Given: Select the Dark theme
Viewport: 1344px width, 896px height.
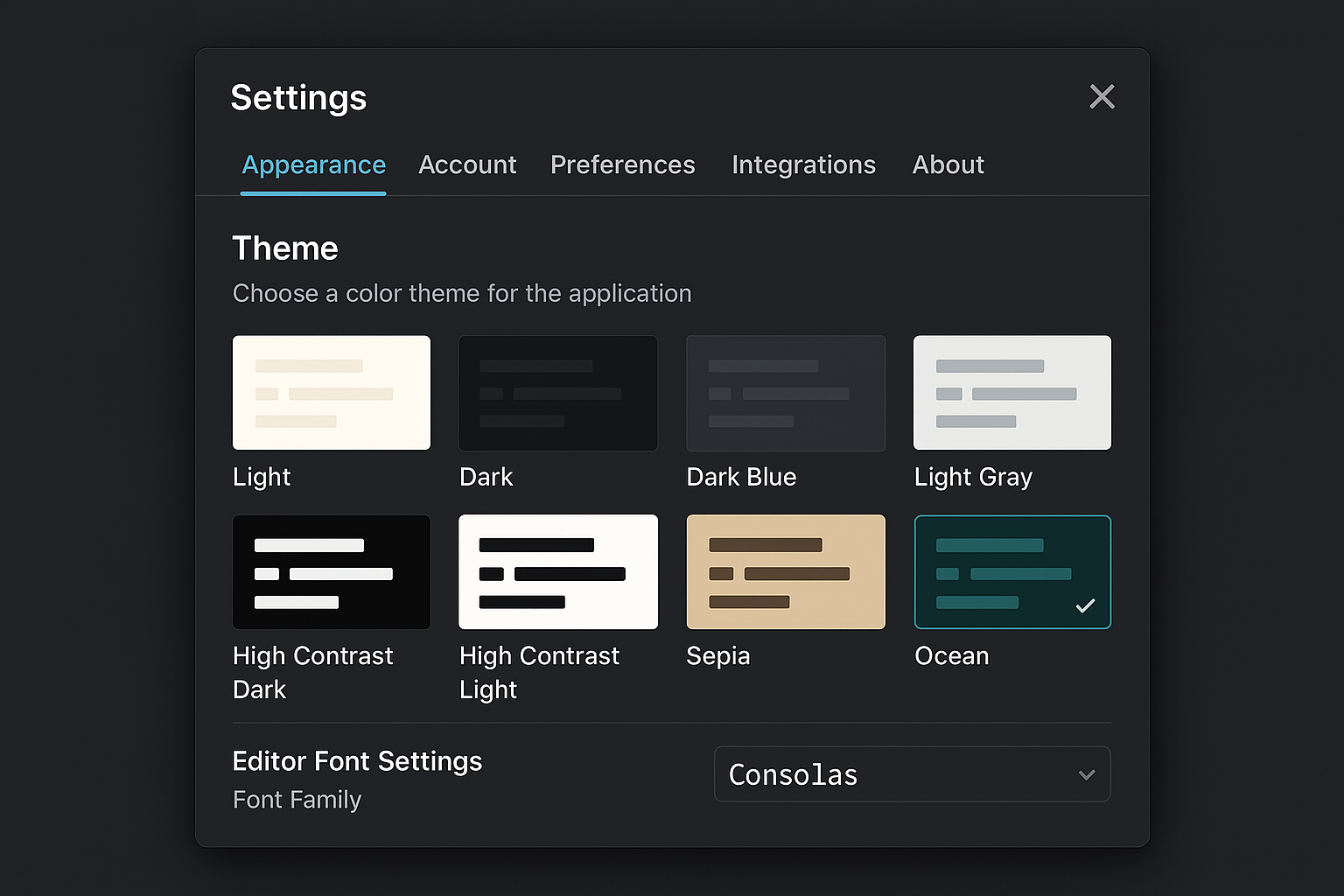Looking at the screenshot, I should click(x=557, y=392).
